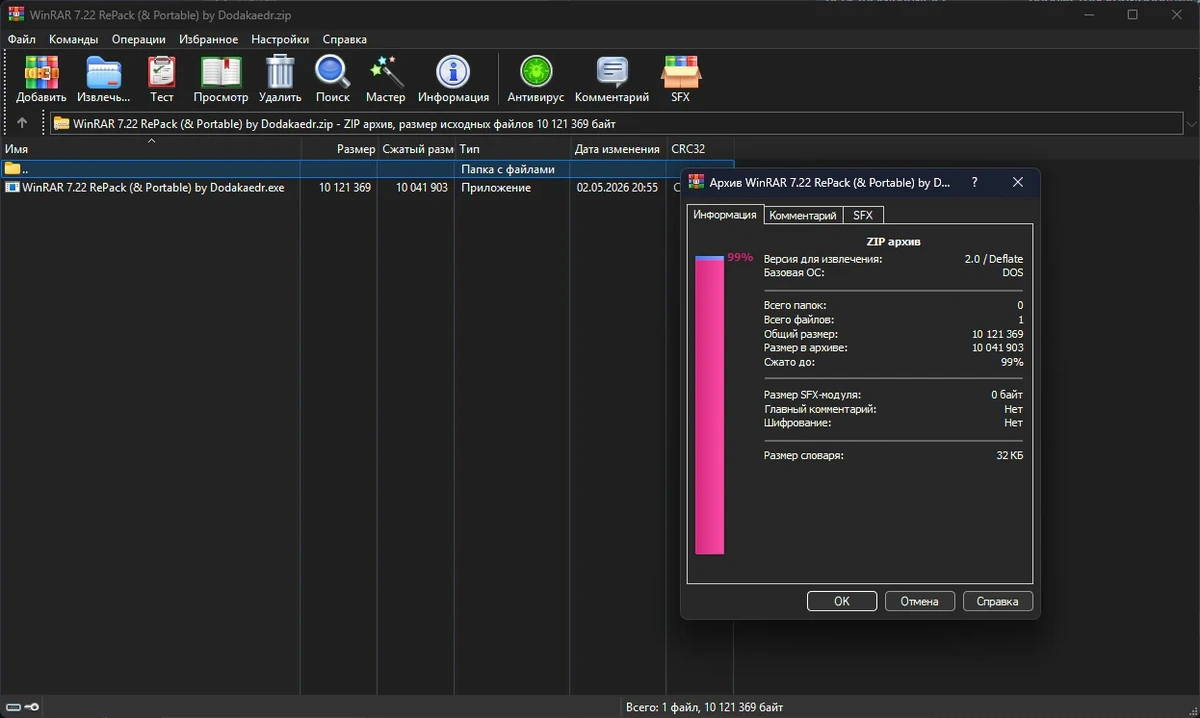This screenshot has height=718, width=1200.
Task: Click the '?' help button in dialog title
Action: pyautogui.click(x=974, y=183)
